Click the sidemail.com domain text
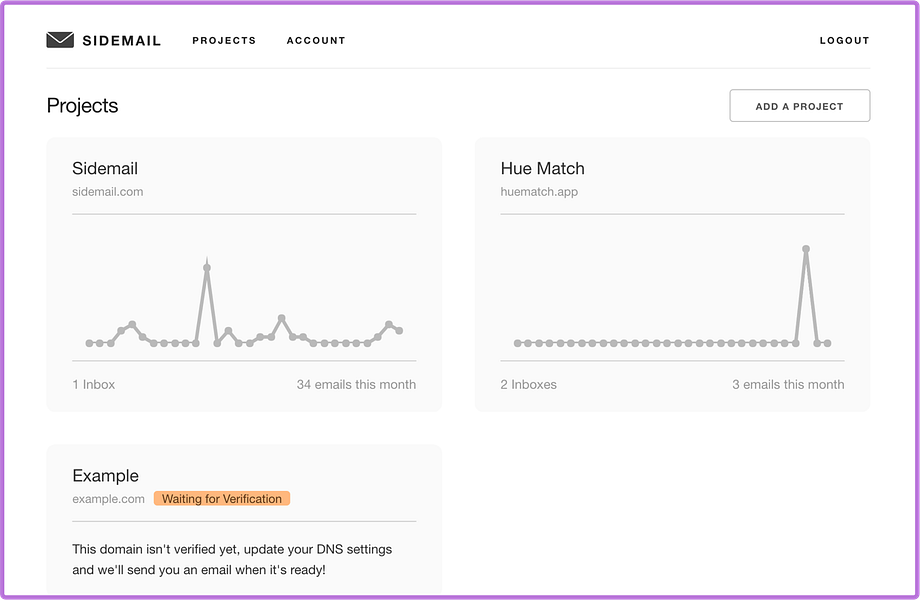Screen dimensions: 920x600 pos(108,191)
